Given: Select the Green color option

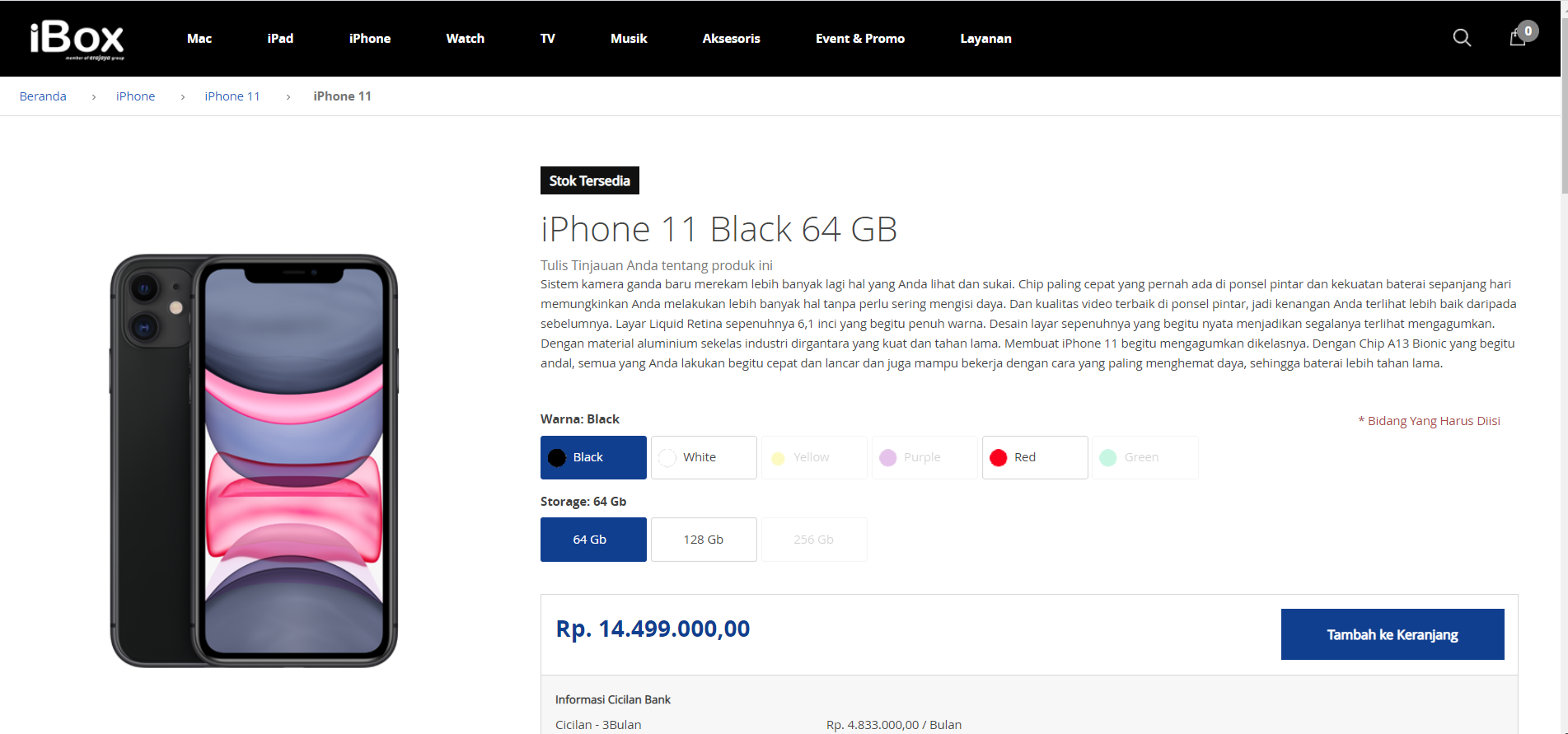Looking at the screenshot, I should pos(1145,457).
